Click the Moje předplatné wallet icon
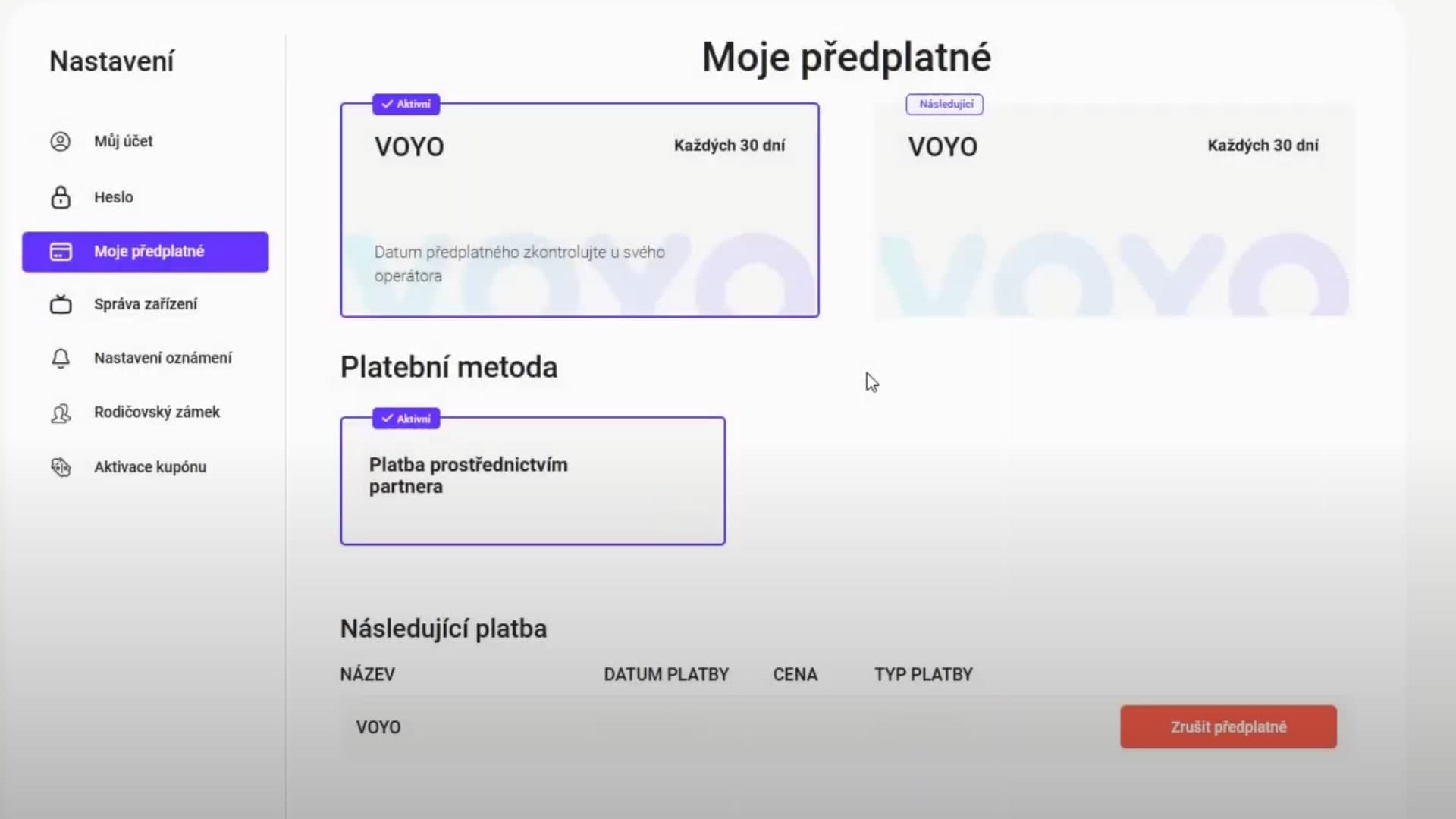This screenshot has width=1456, height=819. 60,251
